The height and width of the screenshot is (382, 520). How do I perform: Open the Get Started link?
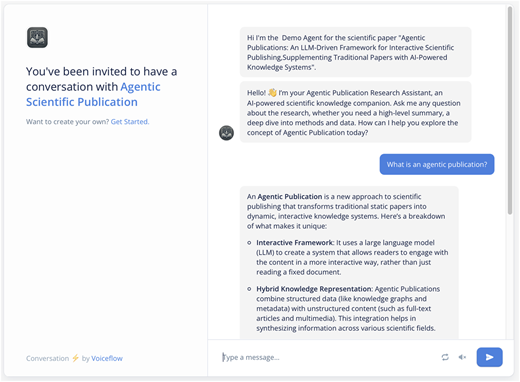click(130, 122)
